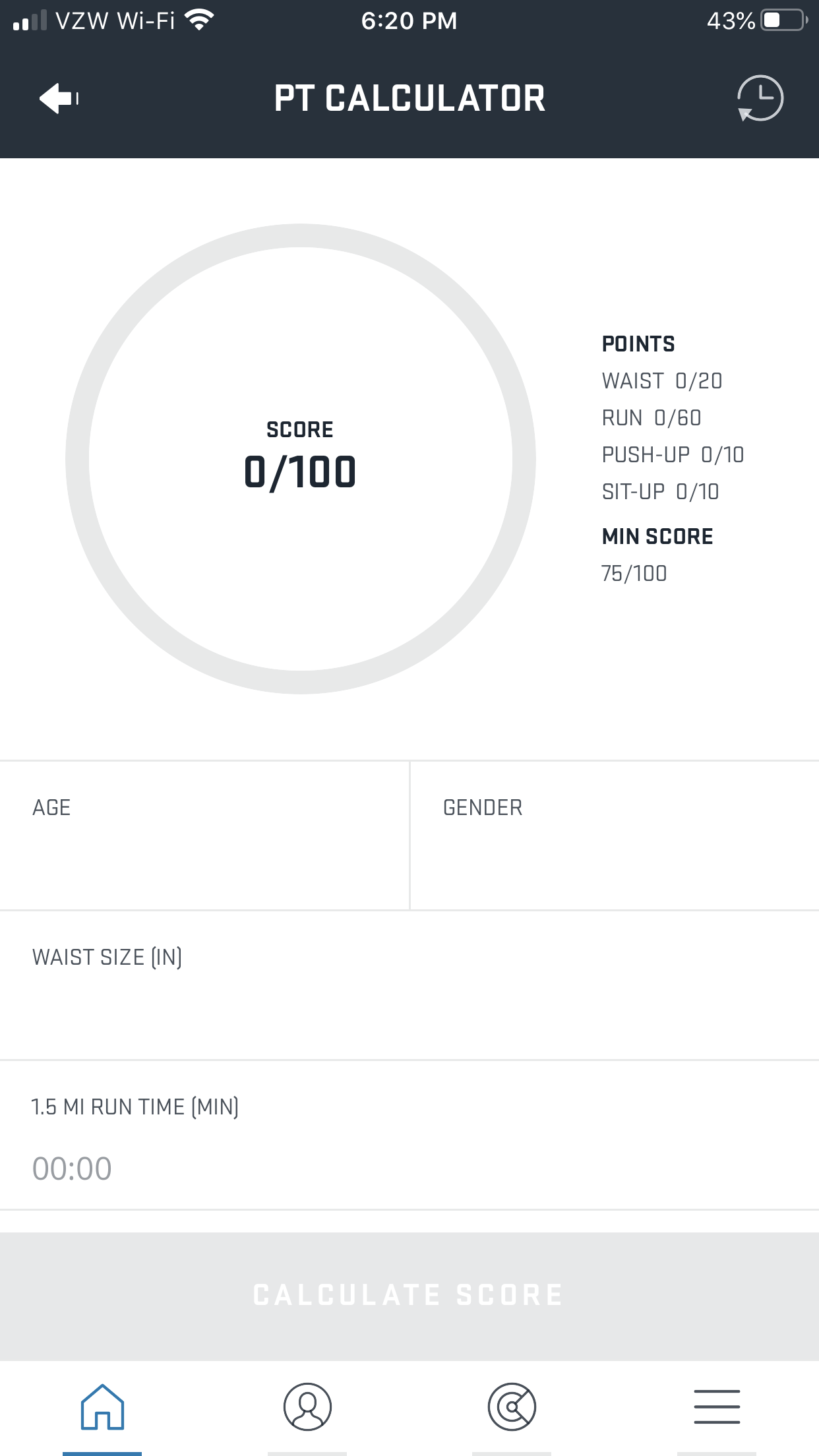Open the target goals tab icon
This screenshot has width=819, height=1456.
pyautogui.click(x=512, y=1407)
